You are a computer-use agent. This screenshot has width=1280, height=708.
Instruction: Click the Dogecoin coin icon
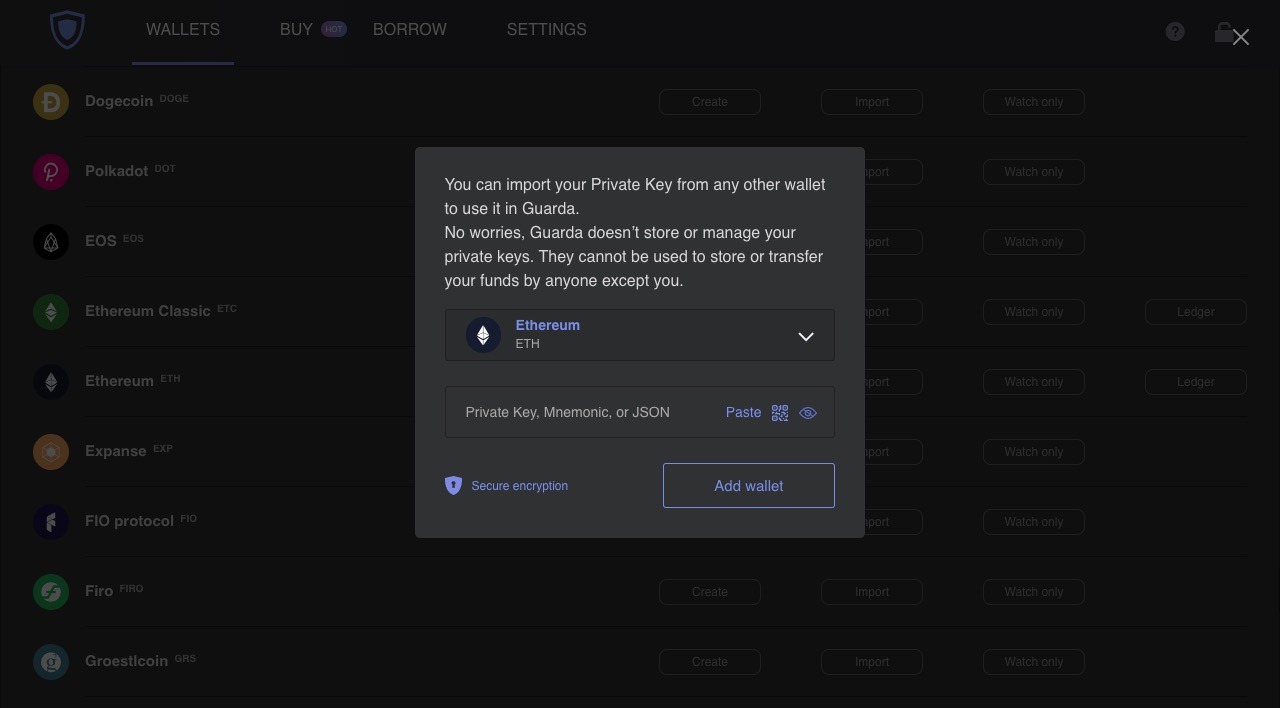51,102
